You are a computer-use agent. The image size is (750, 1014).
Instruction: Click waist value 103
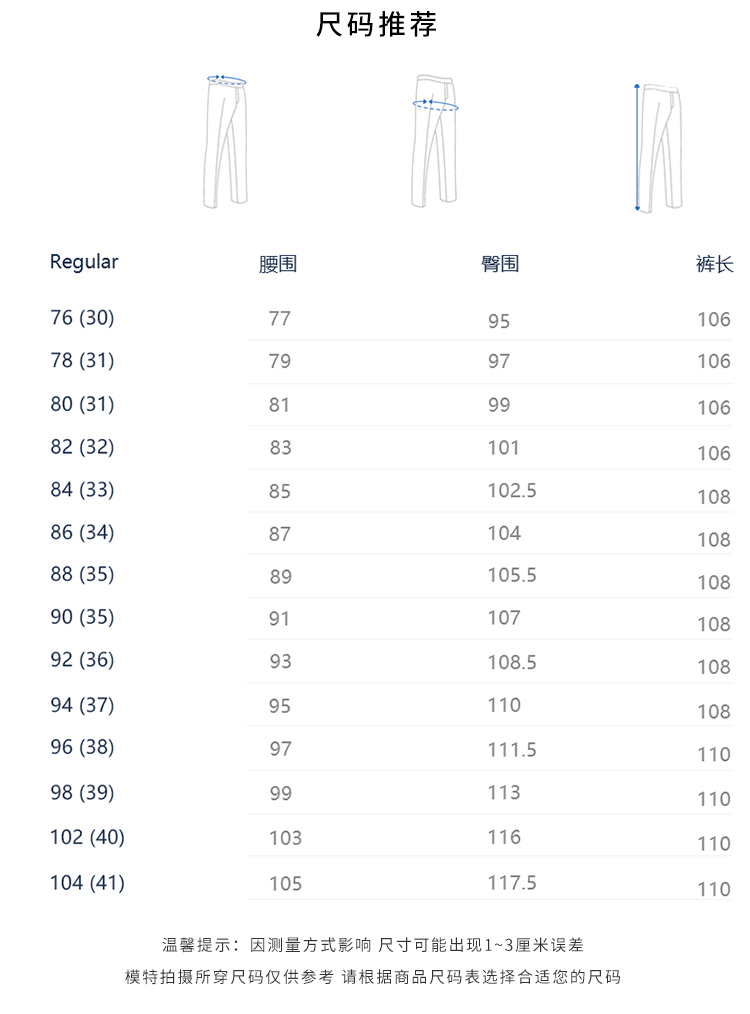285,838
